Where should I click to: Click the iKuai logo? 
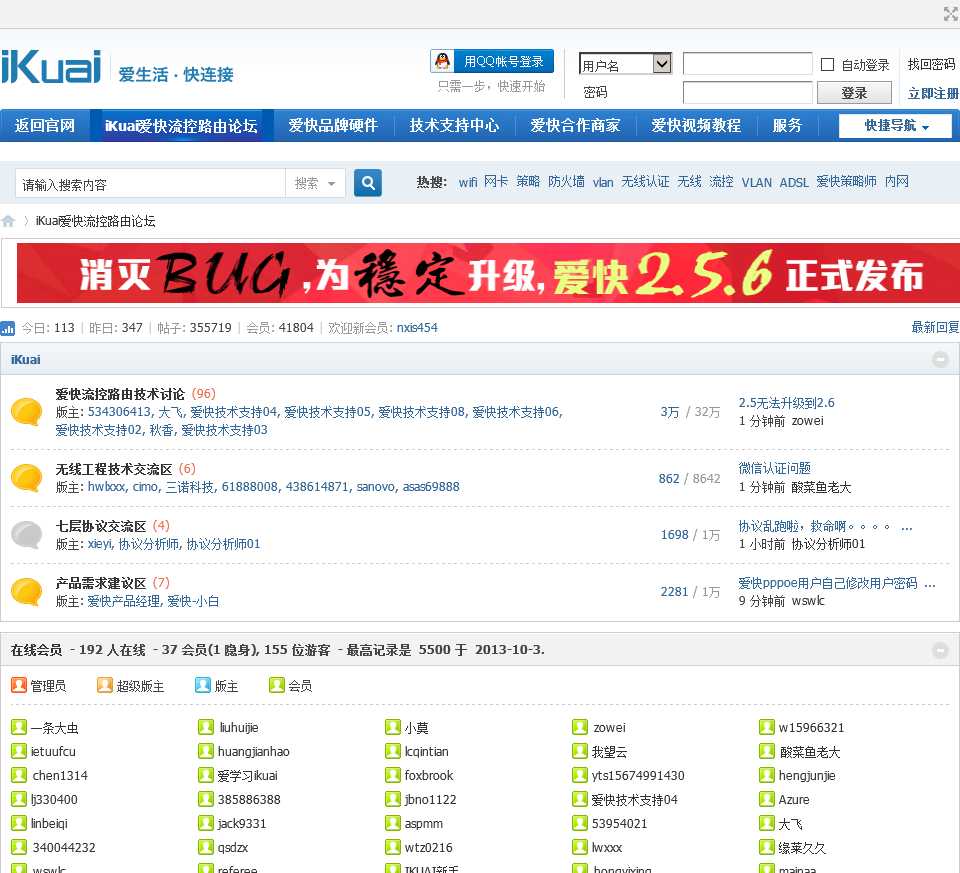click(51, 67)
